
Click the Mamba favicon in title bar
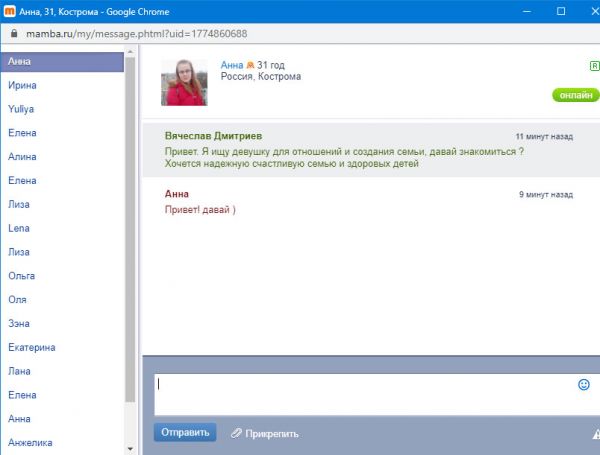pos(10,11)
